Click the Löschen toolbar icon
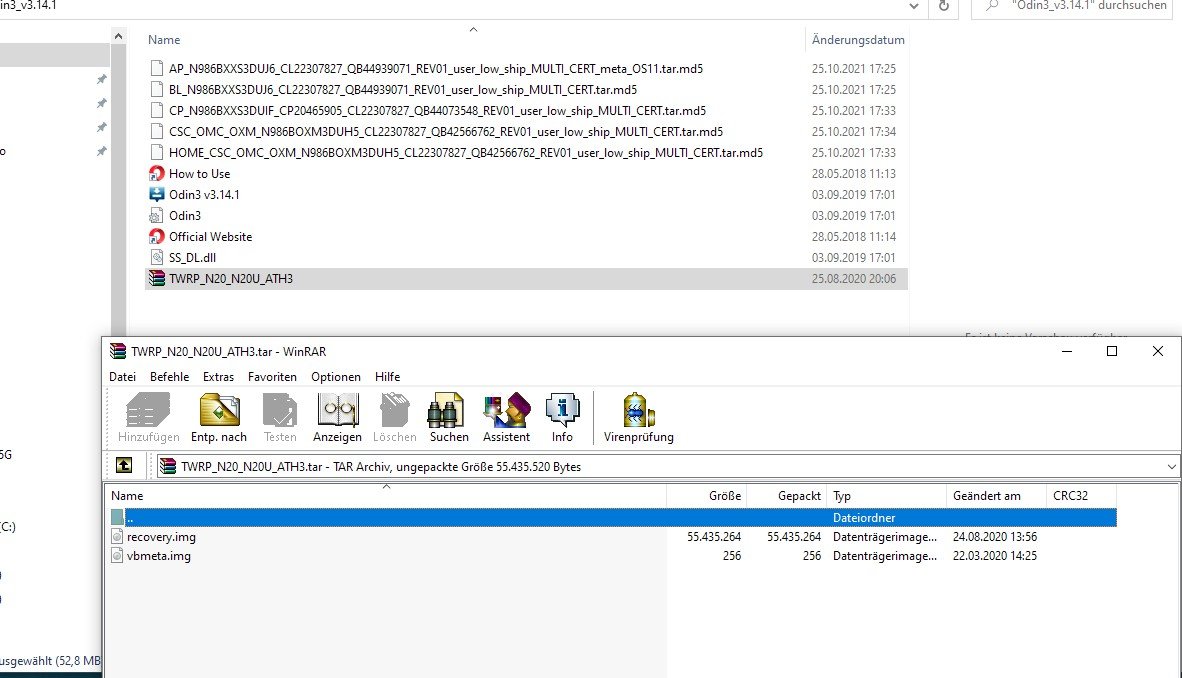 (x=394, y=410)
